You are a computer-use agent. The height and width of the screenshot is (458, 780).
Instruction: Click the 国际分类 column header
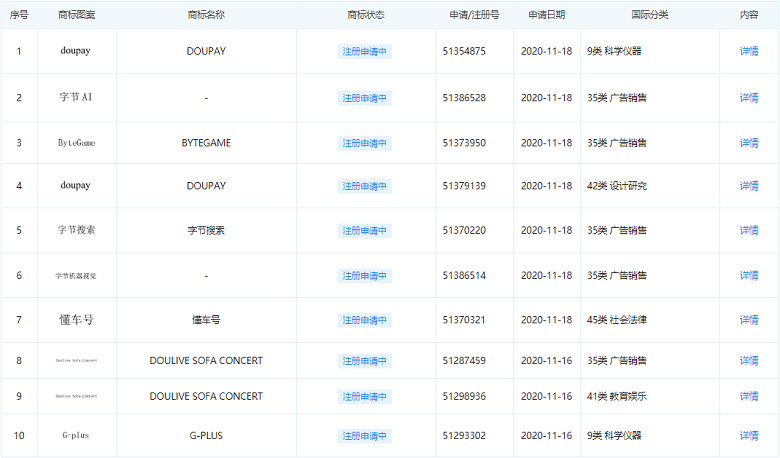650,15
